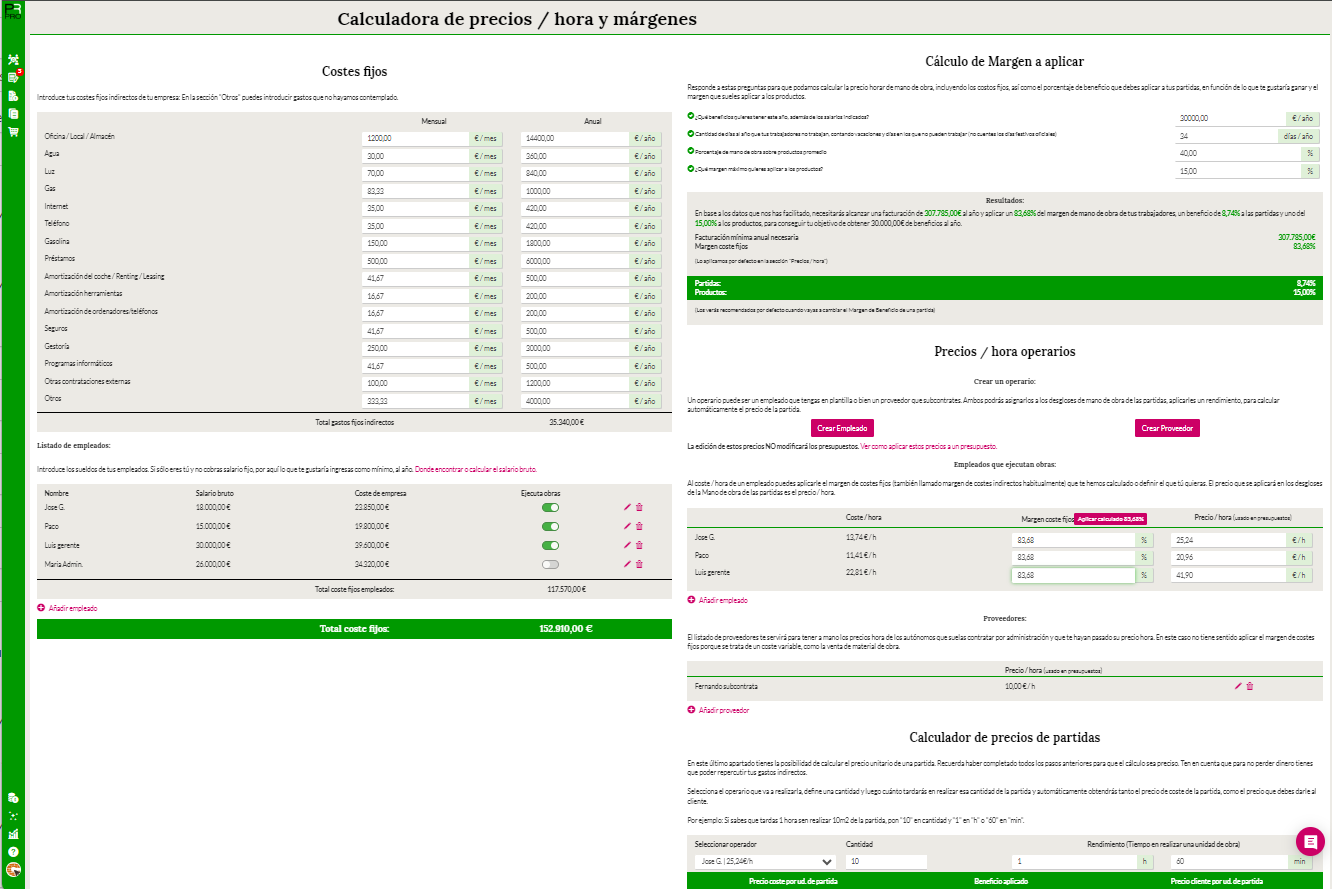Edit Paco precio / hora field
Viewport: 1332px width, 889px height.
pyautogui.click(x=1228, y=557)
